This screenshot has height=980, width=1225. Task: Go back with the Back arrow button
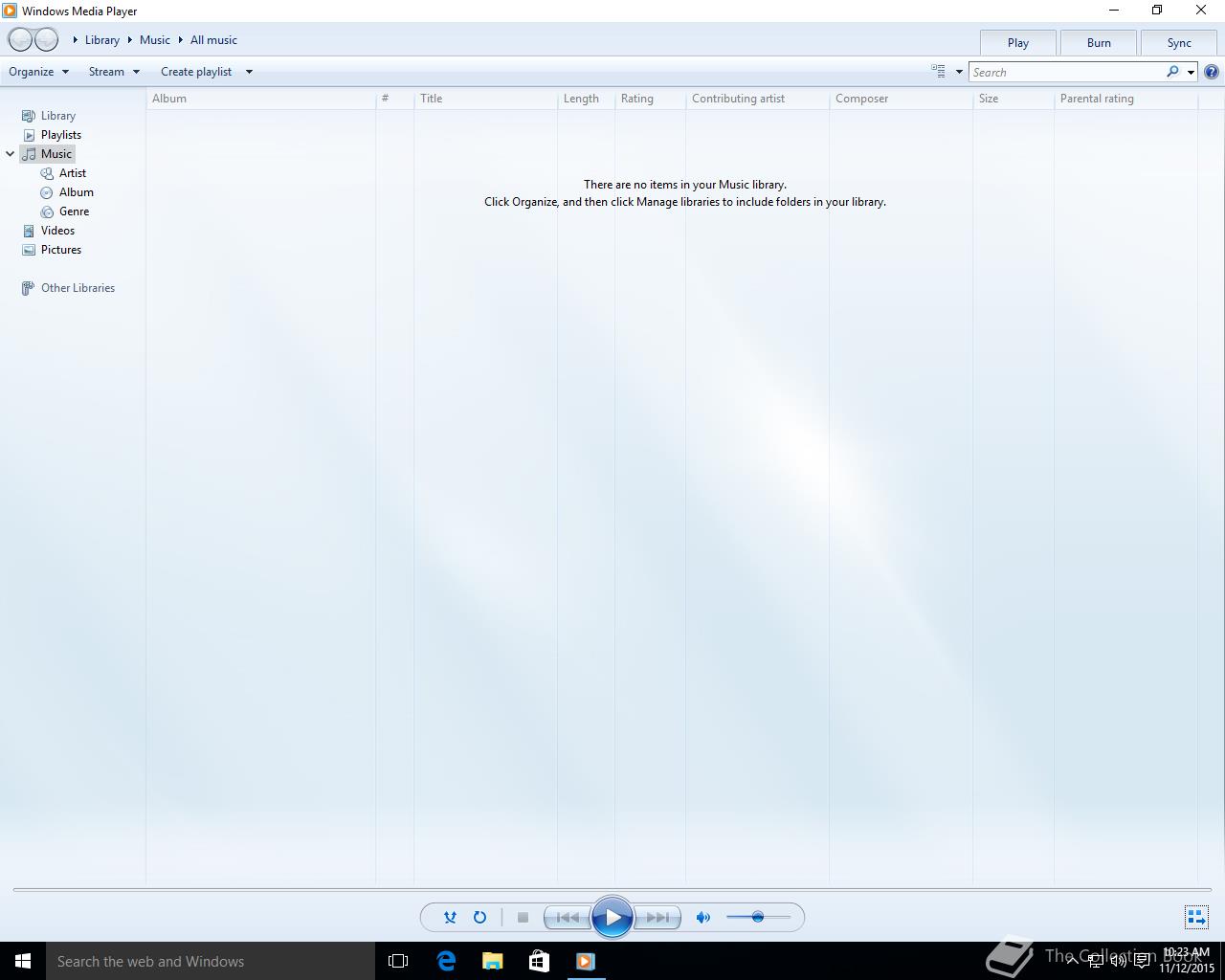click(x=20, y=40)
